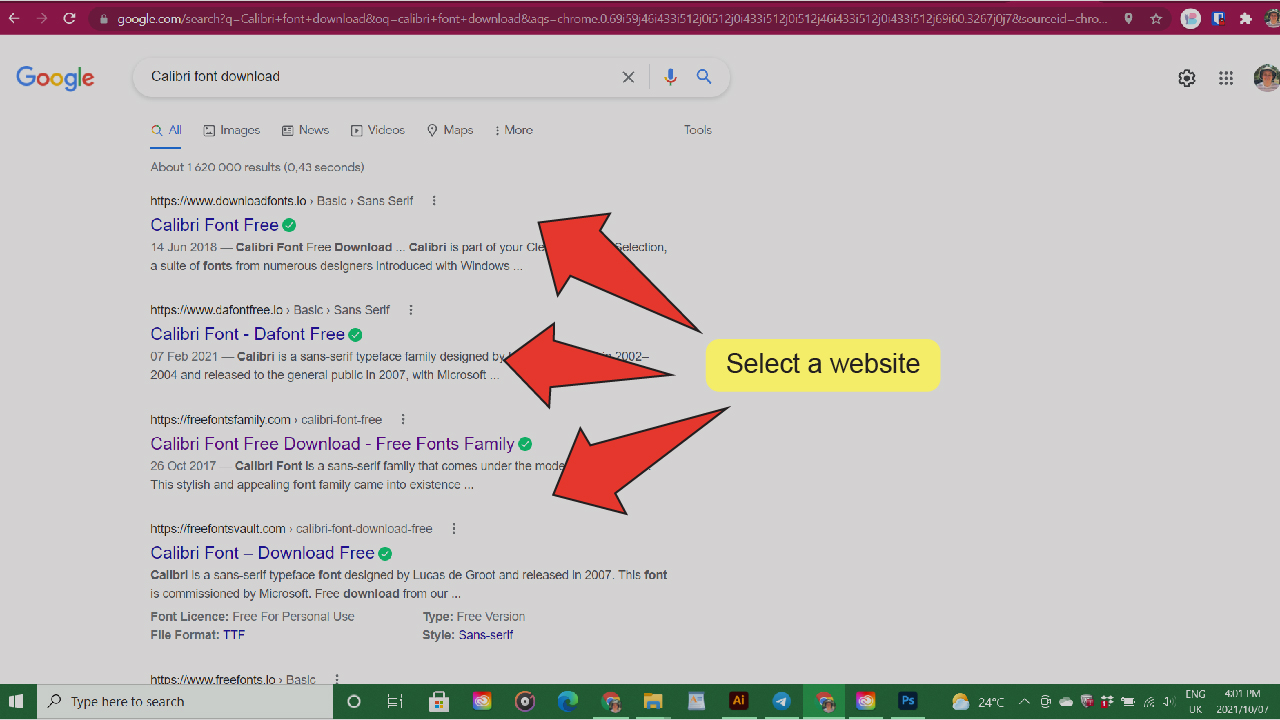Switch to the News tab
The image size is (1280, 720).
(305, 130)
